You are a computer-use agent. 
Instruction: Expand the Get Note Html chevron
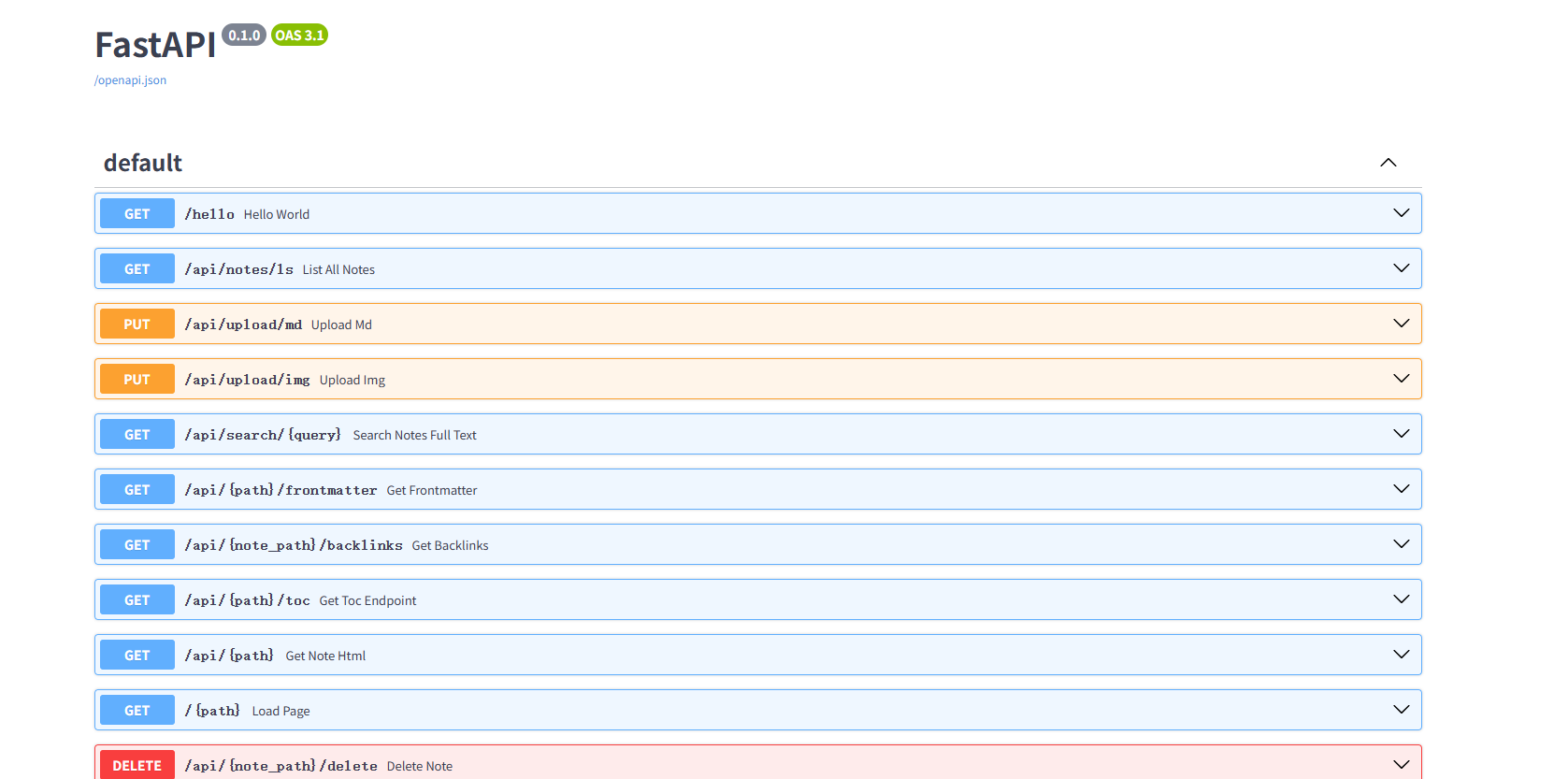point(1402,655)
